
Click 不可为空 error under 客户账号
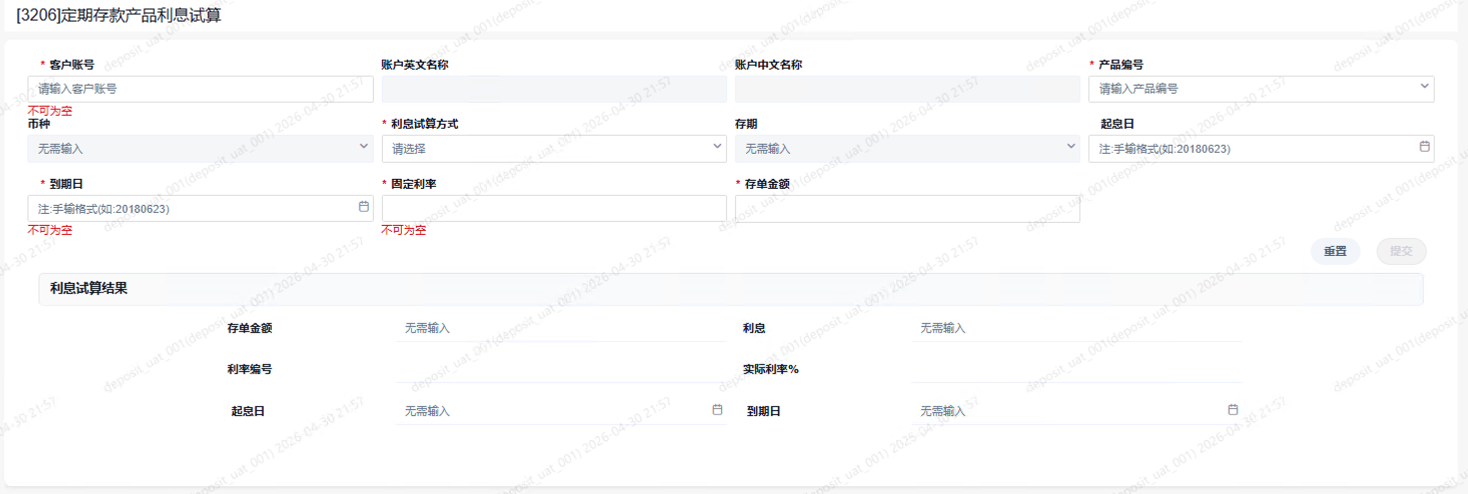click(50, 111)
